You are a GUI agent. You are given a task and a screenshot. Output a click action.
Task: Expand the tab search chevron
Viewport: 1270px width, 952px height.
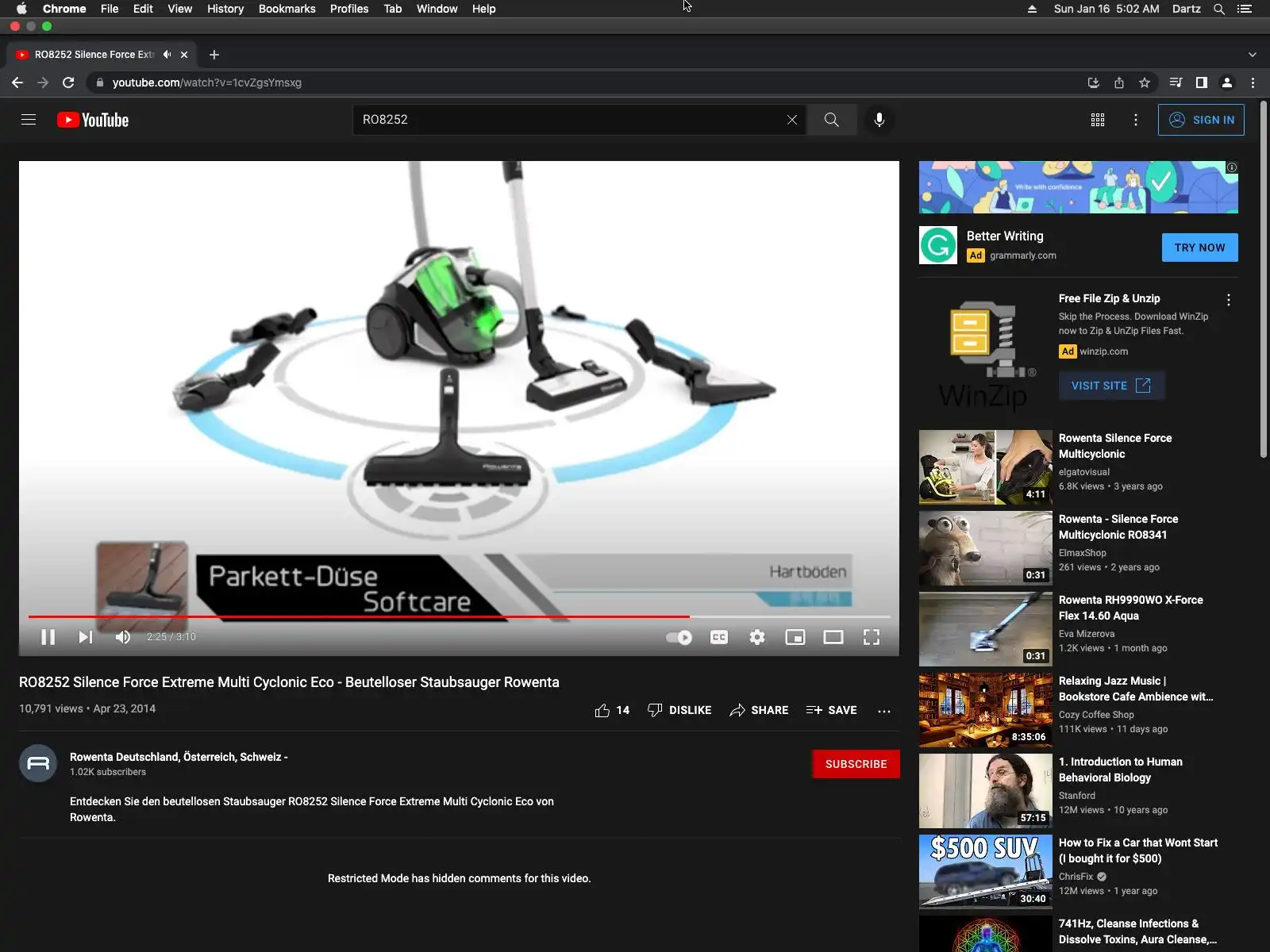pos(1253,55)
